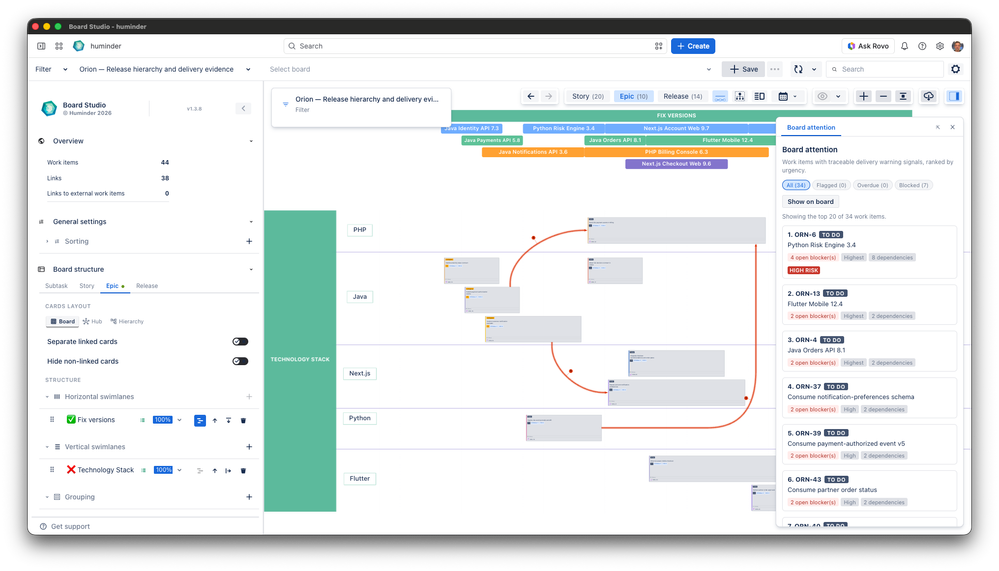The height and width of the screenshot is (571, 999).
Task: Collapse the General settings section
Action: [251, 222]
